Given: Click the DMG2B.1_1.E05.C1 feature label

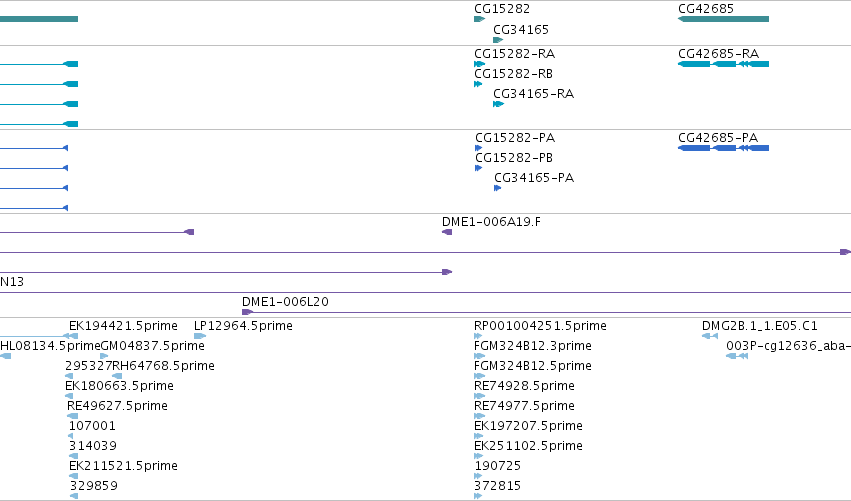Looking at the screenshot, I should coord(759,326).
